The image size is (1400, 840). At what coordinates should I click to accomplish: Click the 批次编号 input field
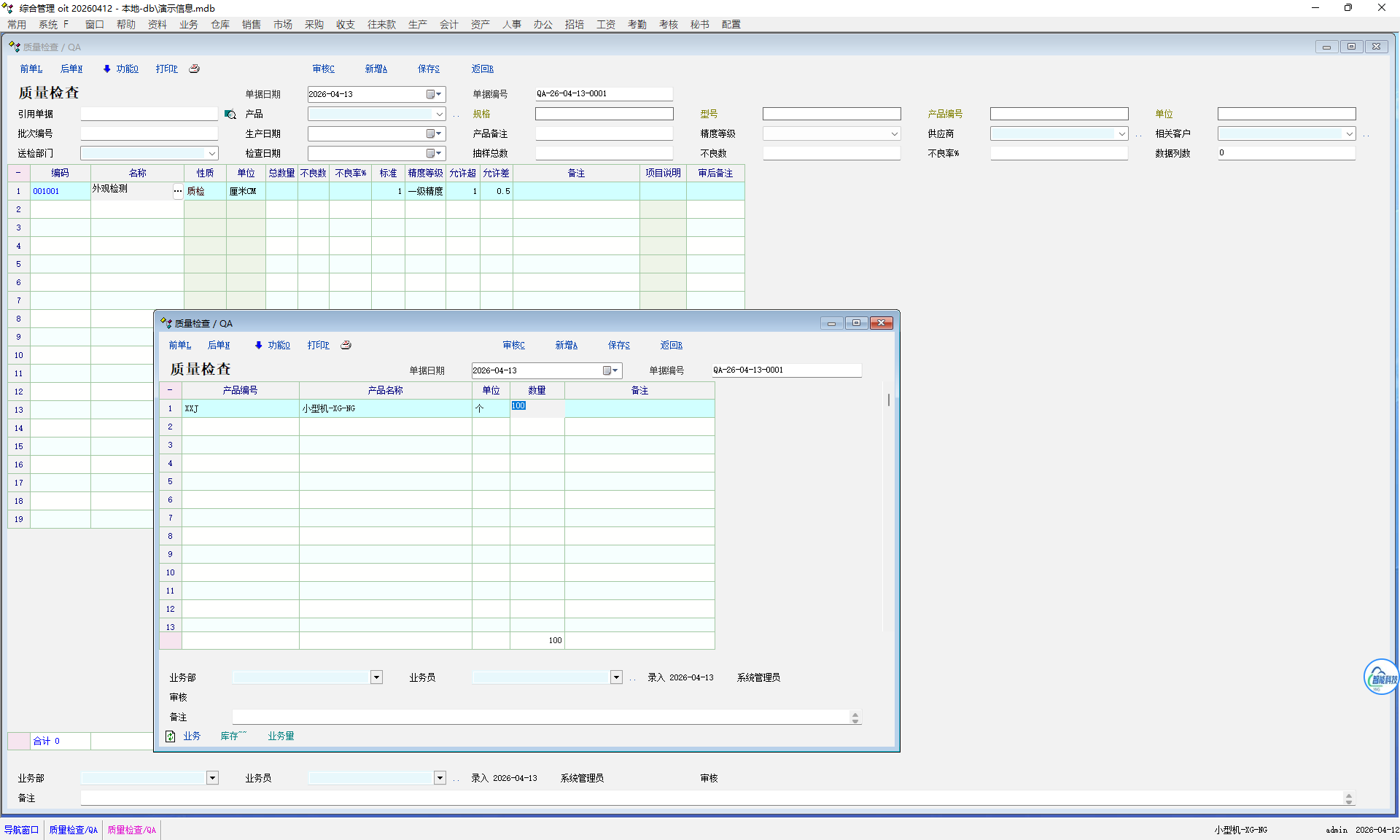(149, 133)
